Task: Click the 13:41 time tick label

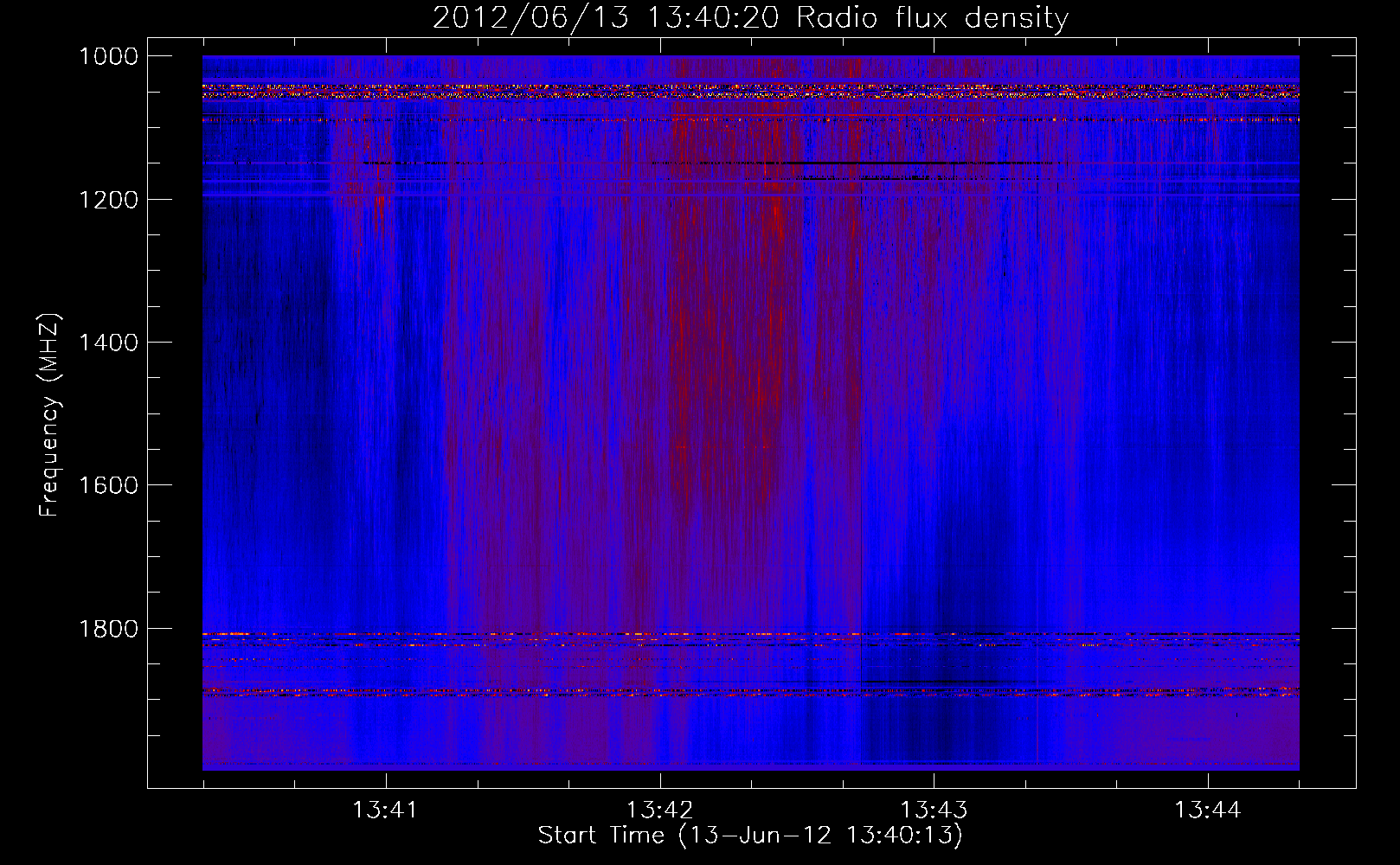Action: (x=386, y=811)
